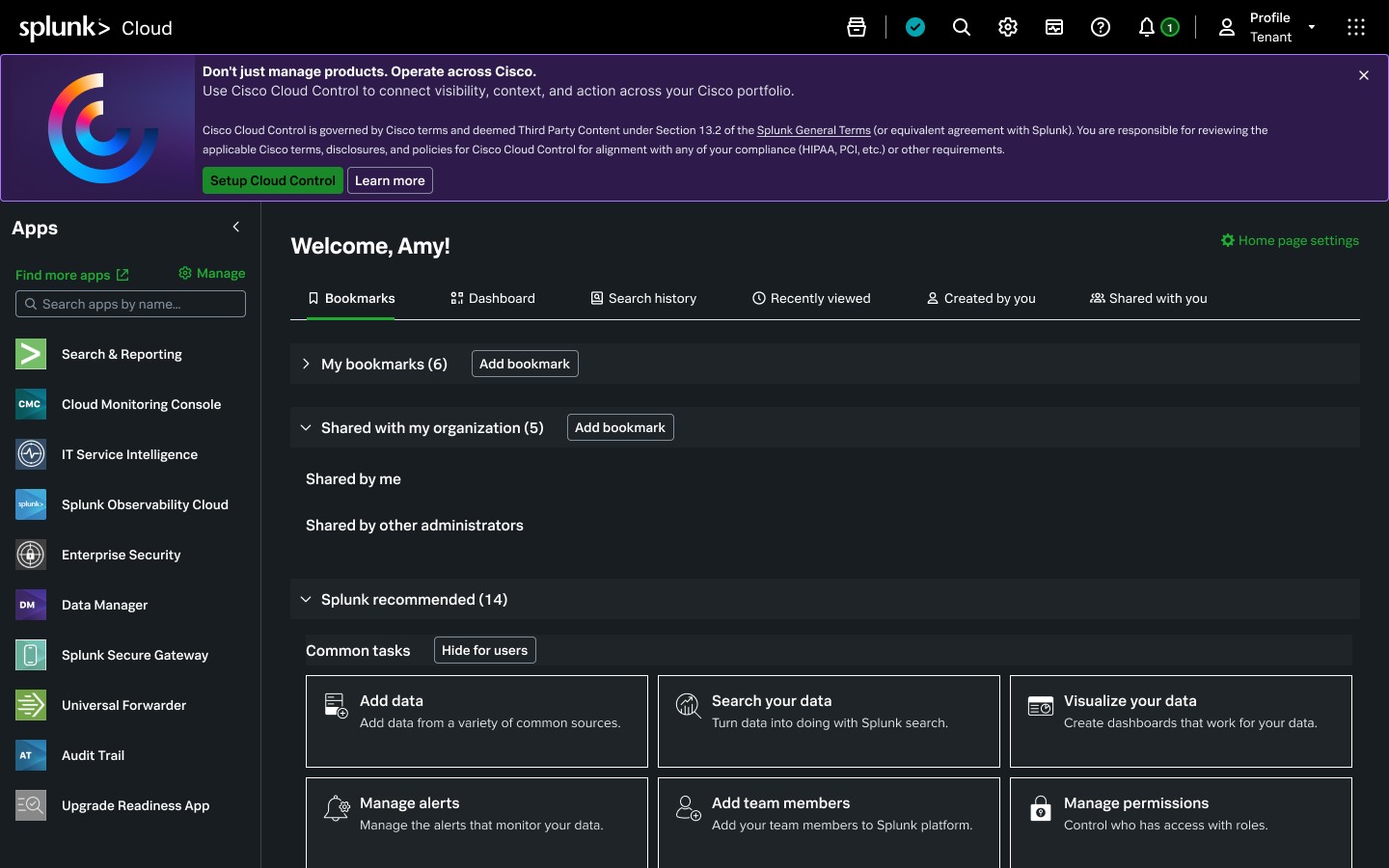Open the Recently viewed tab

coord(811,298)
